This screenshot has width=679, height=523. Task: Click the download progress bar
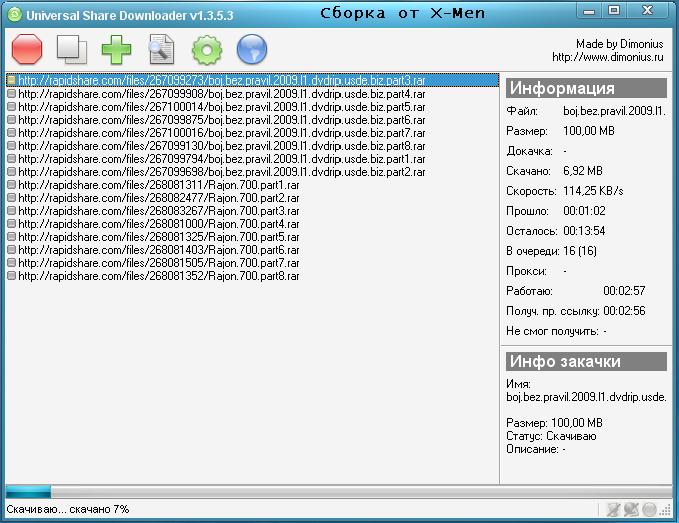339,492
